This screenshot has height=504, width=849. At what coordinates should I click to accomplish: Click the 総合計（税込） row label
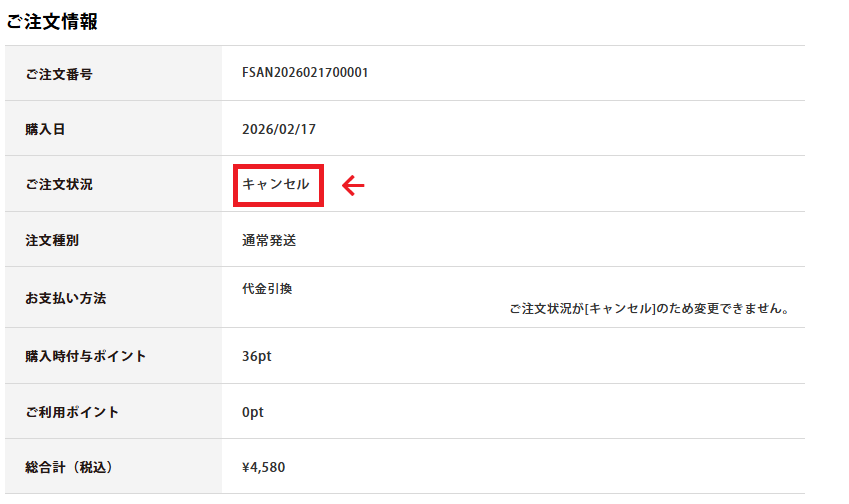click(78, 467)
